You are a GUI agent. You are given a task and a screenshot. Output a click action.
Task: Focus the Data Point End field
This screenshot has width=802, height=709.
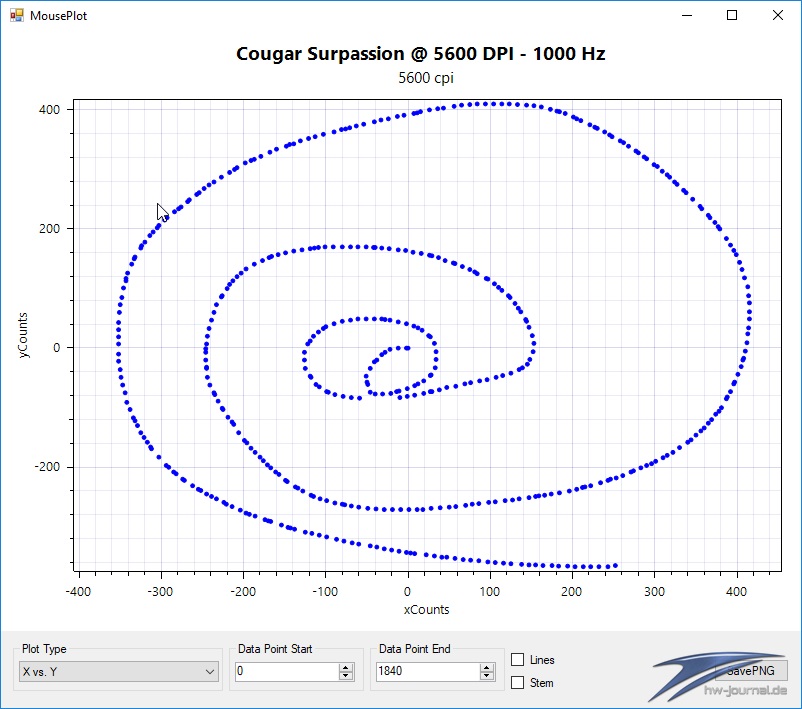point(428,671)
